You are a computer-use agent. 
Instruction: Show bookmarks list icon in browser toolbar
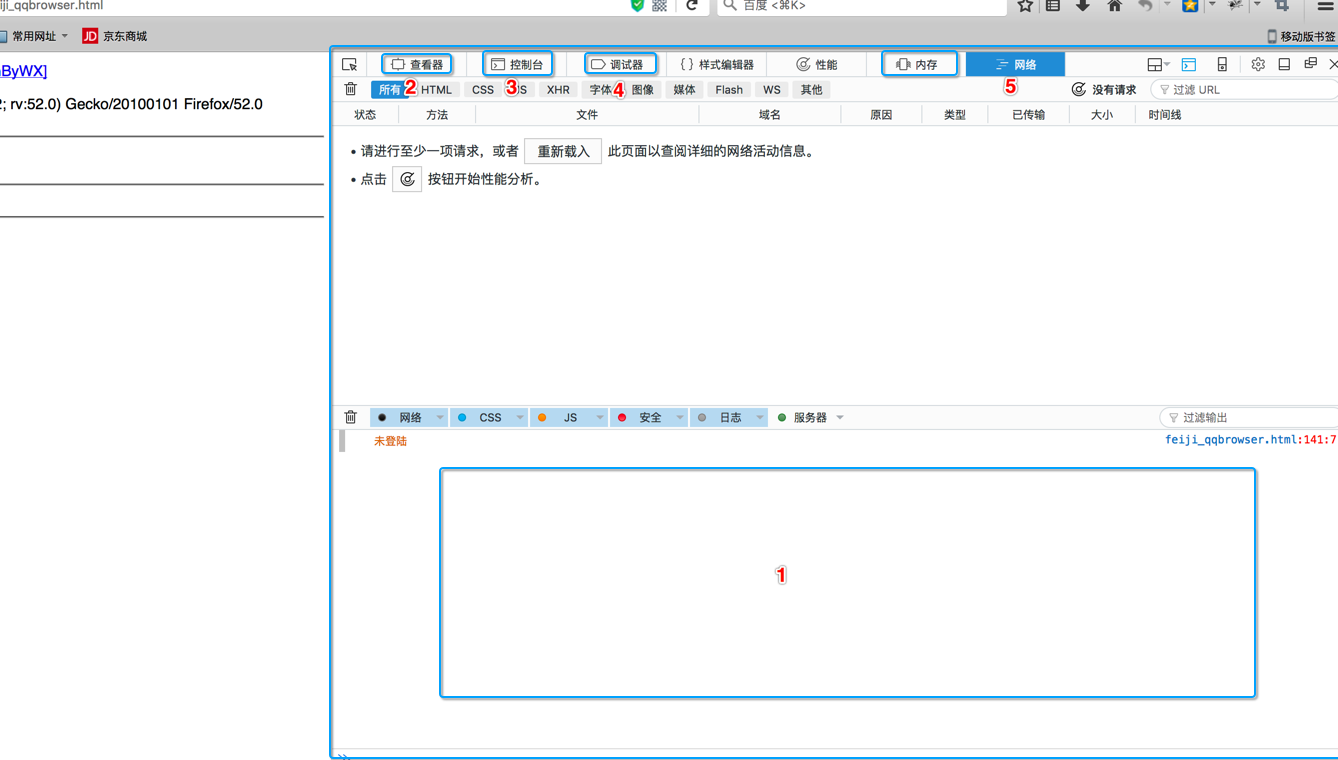pos(1053,6)
